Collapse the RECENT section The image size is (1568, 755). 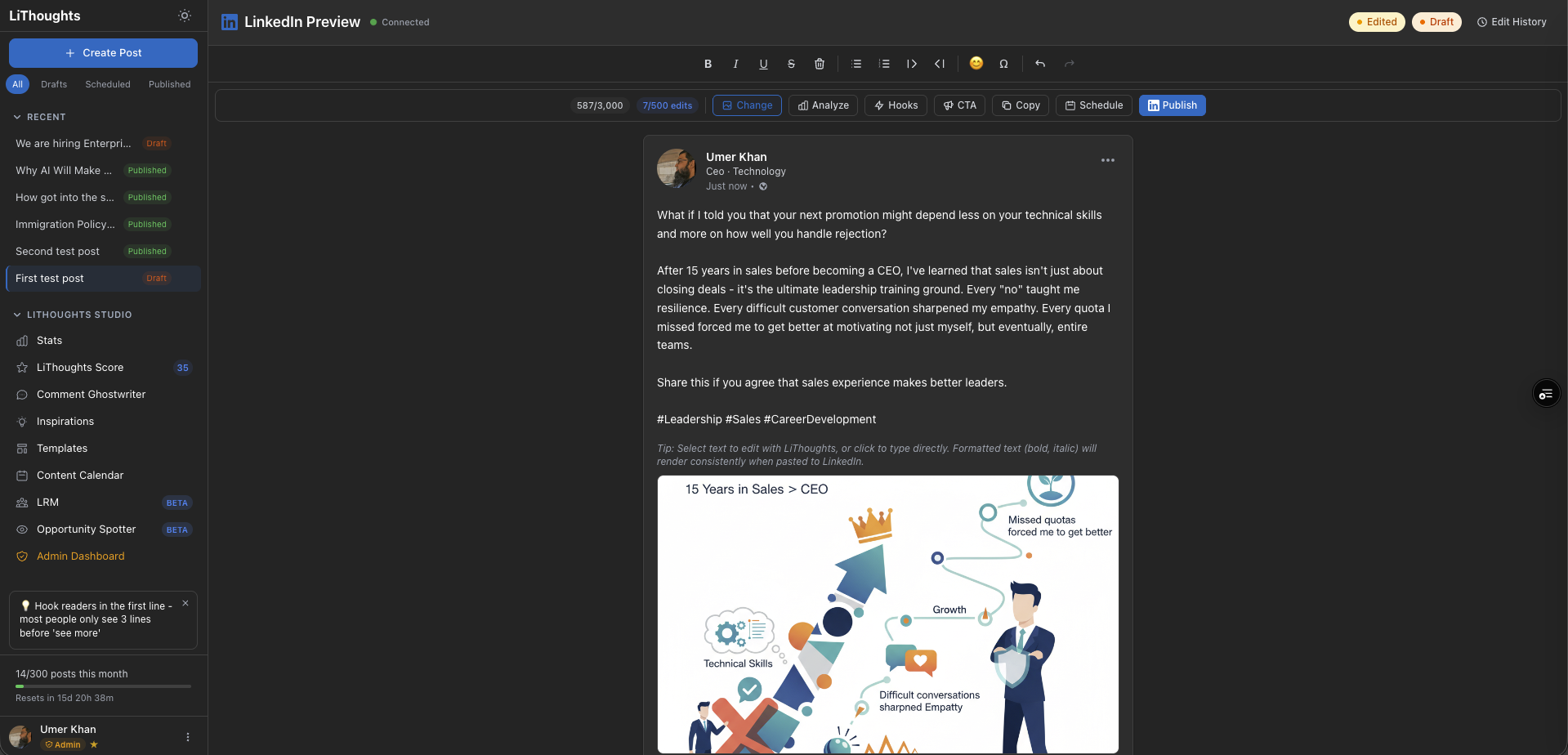point(40,117)
